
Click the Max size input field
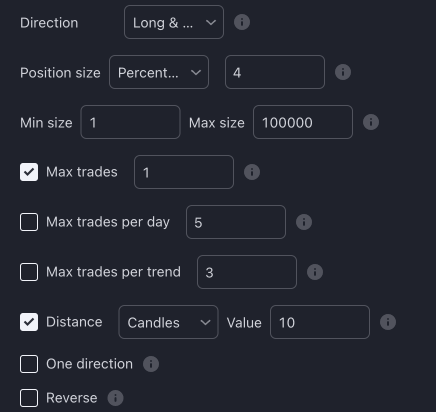303,122
